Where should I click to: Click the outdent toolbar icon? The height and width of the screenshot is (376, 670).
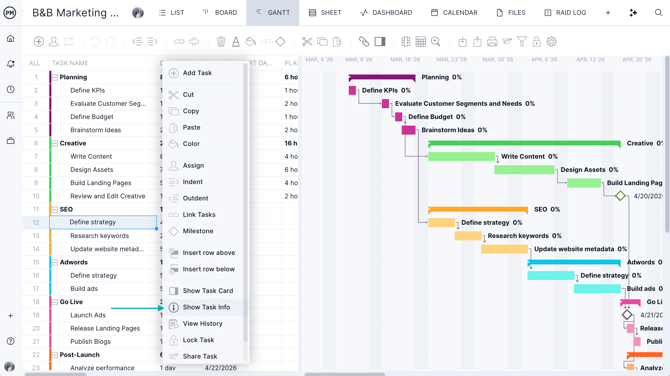point(137,41)
